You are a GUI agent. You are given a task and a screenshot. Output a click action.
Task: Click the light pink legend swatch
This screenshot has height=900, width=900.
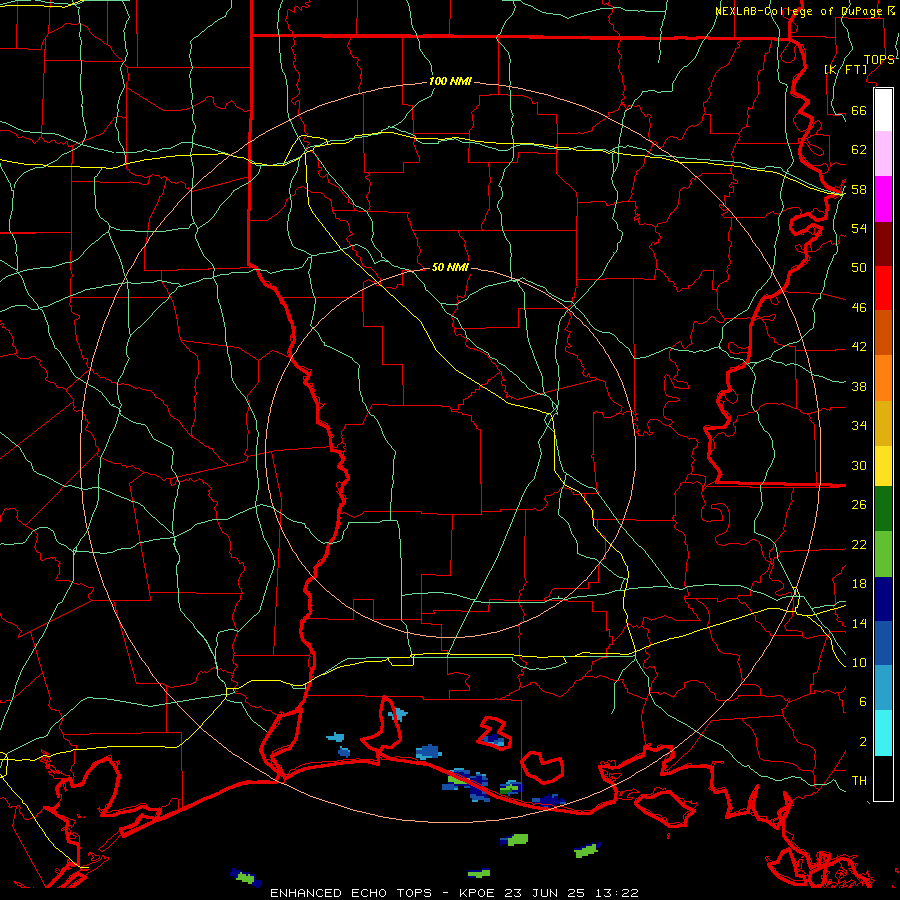coord(883,154)
